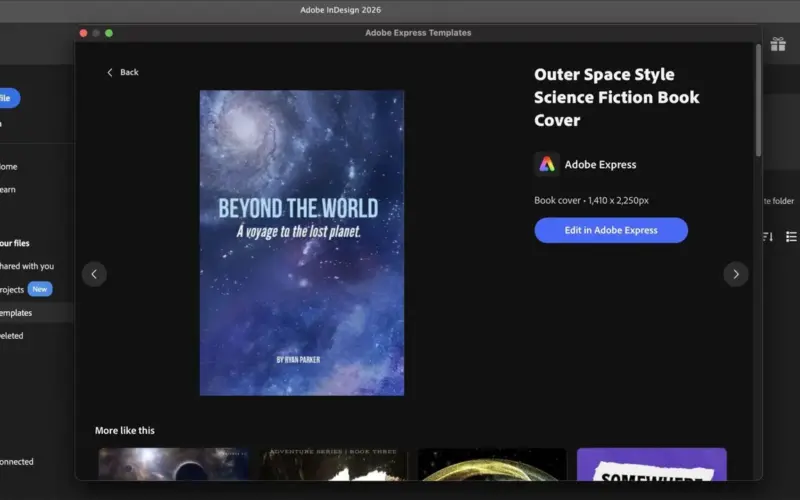Click the Your files sidebar heading
Screen dimensions: 800x500
15,243
